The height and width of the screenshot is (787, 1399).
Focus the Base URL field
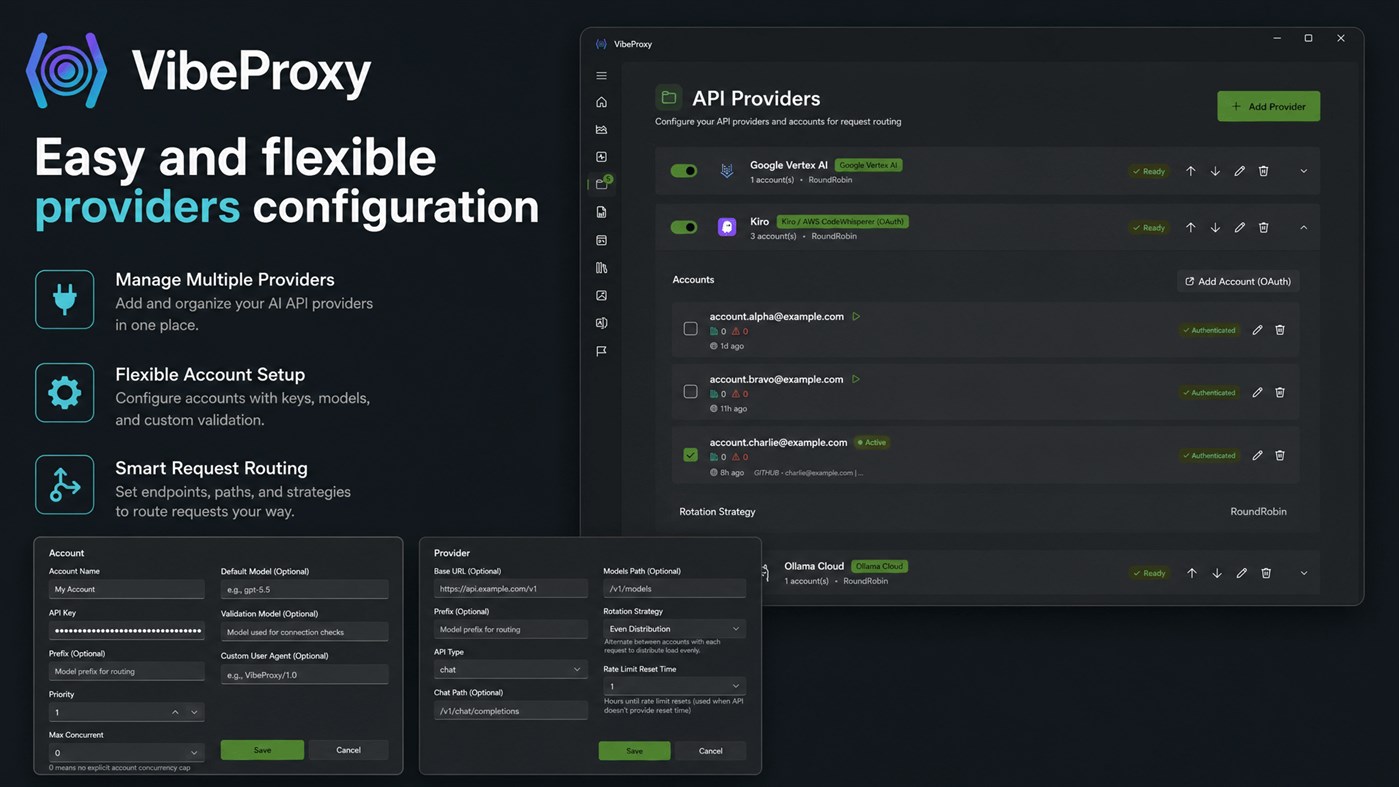coord(511,588)
